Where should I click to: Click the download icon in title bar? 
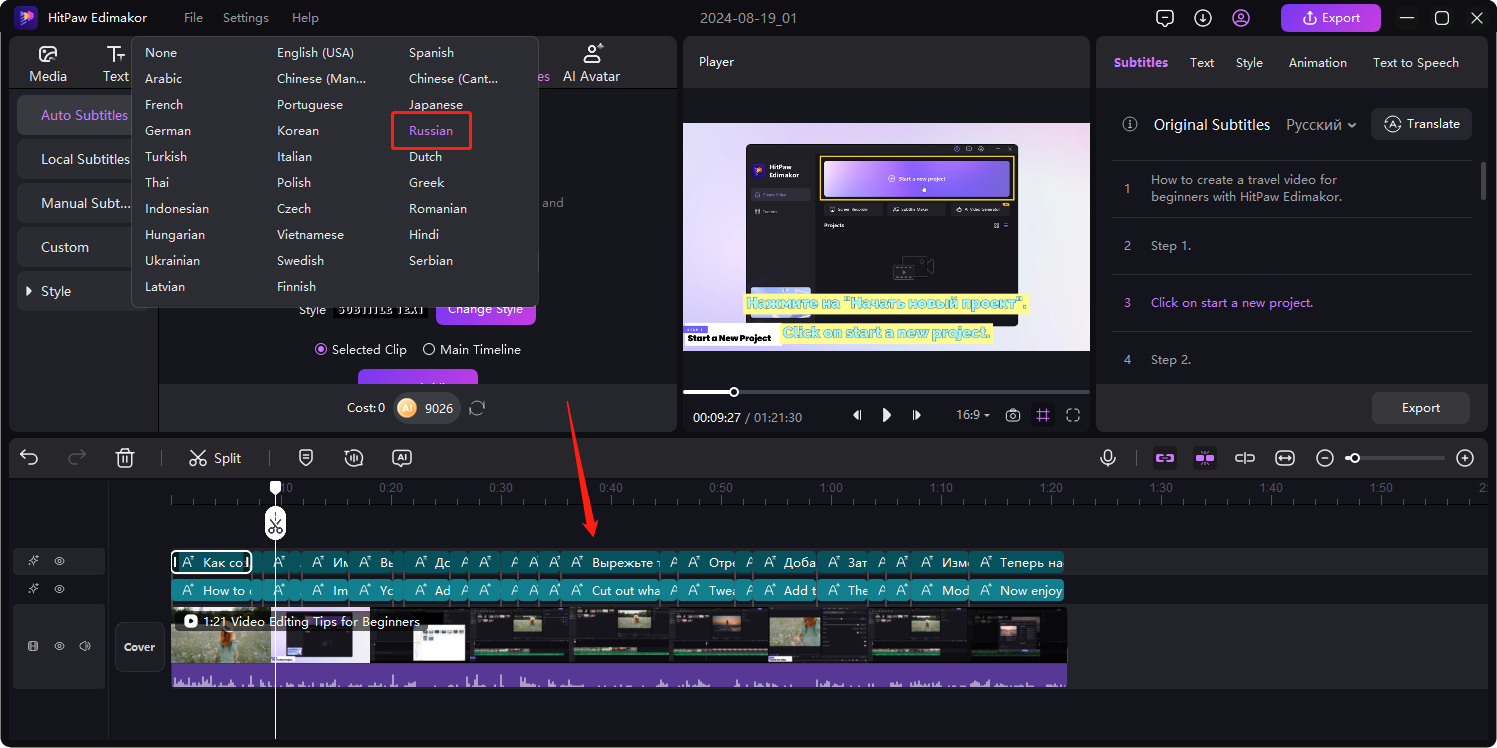point(1203,18)
